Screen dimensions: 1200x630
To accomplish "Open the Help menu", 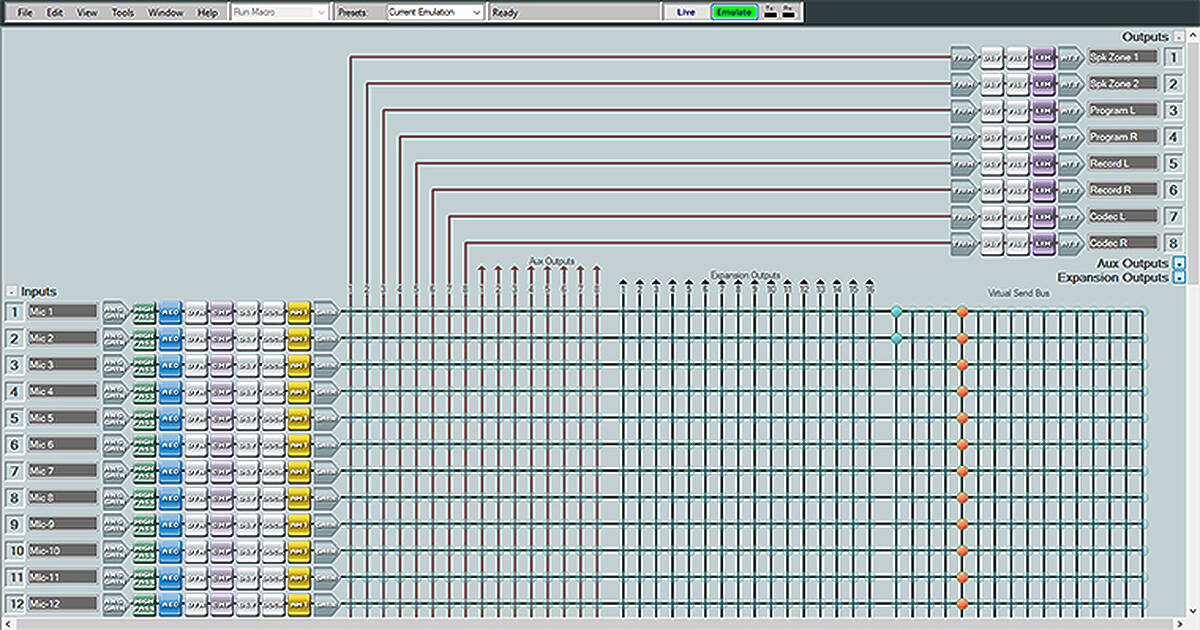I will (207, 12).
